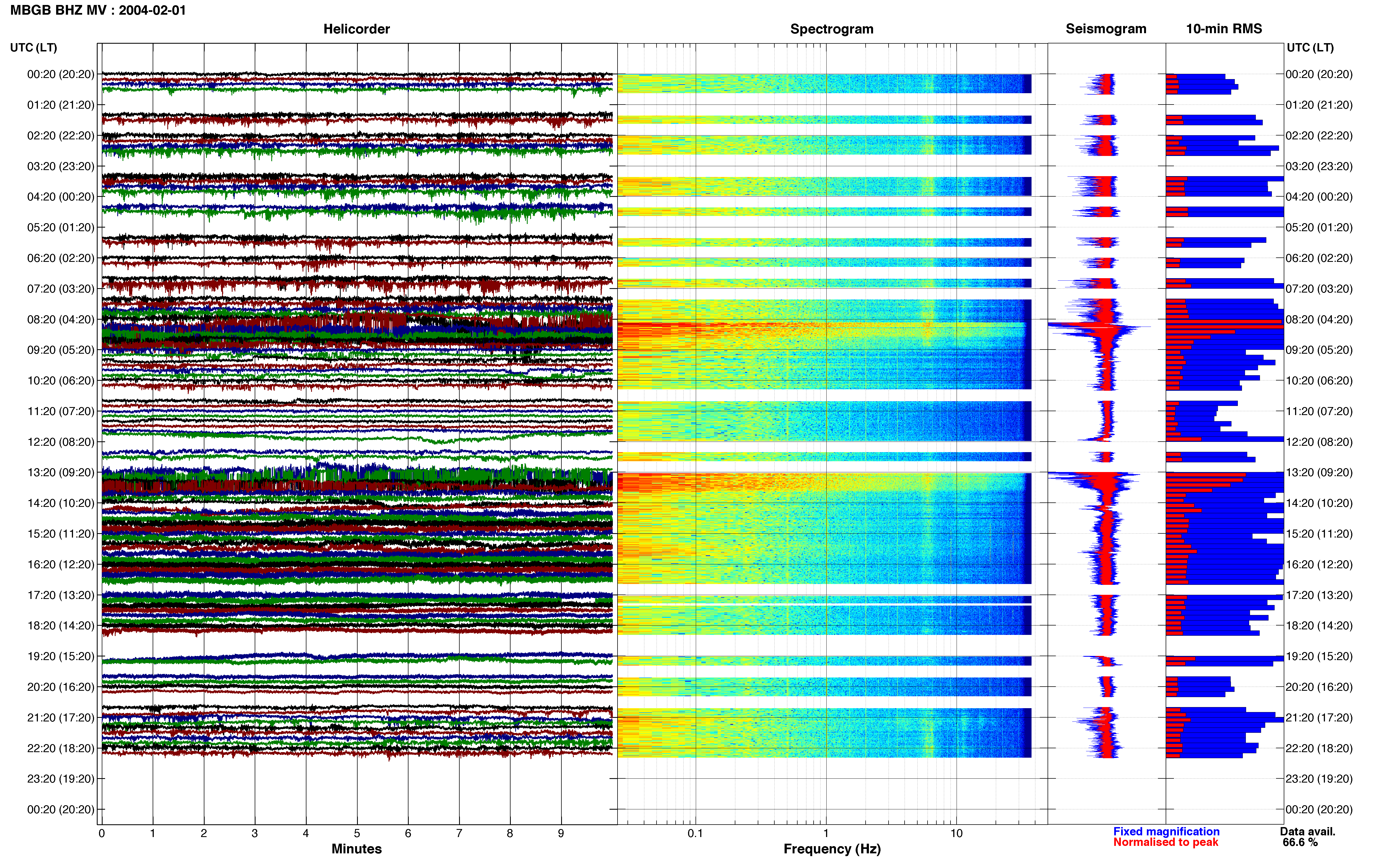Click the left 'UTC (LT)' axis label
Image resolution: width=1388 pixels, height=868 pixels.
34,48
